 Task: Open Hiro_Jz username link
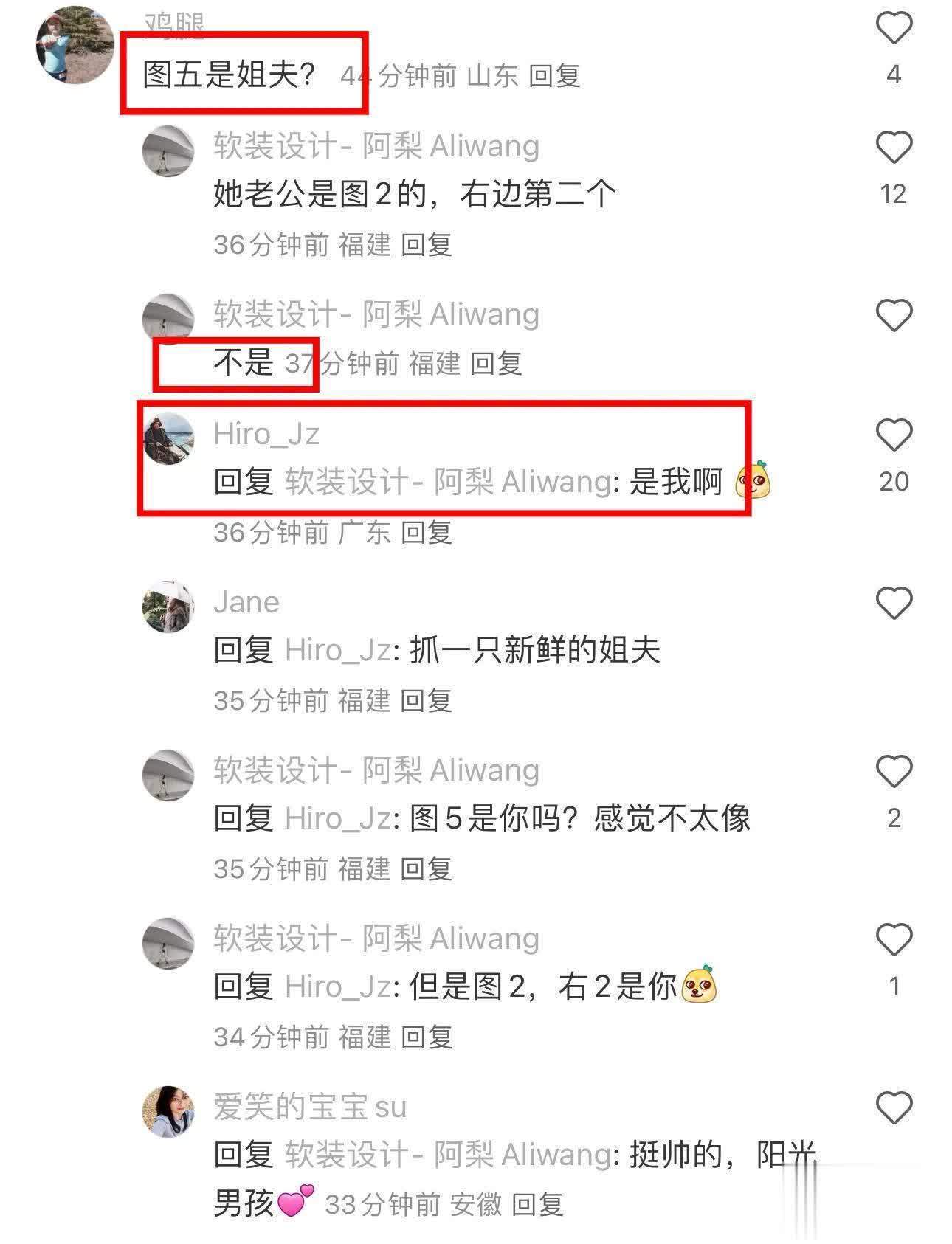[x=266, y=434]
